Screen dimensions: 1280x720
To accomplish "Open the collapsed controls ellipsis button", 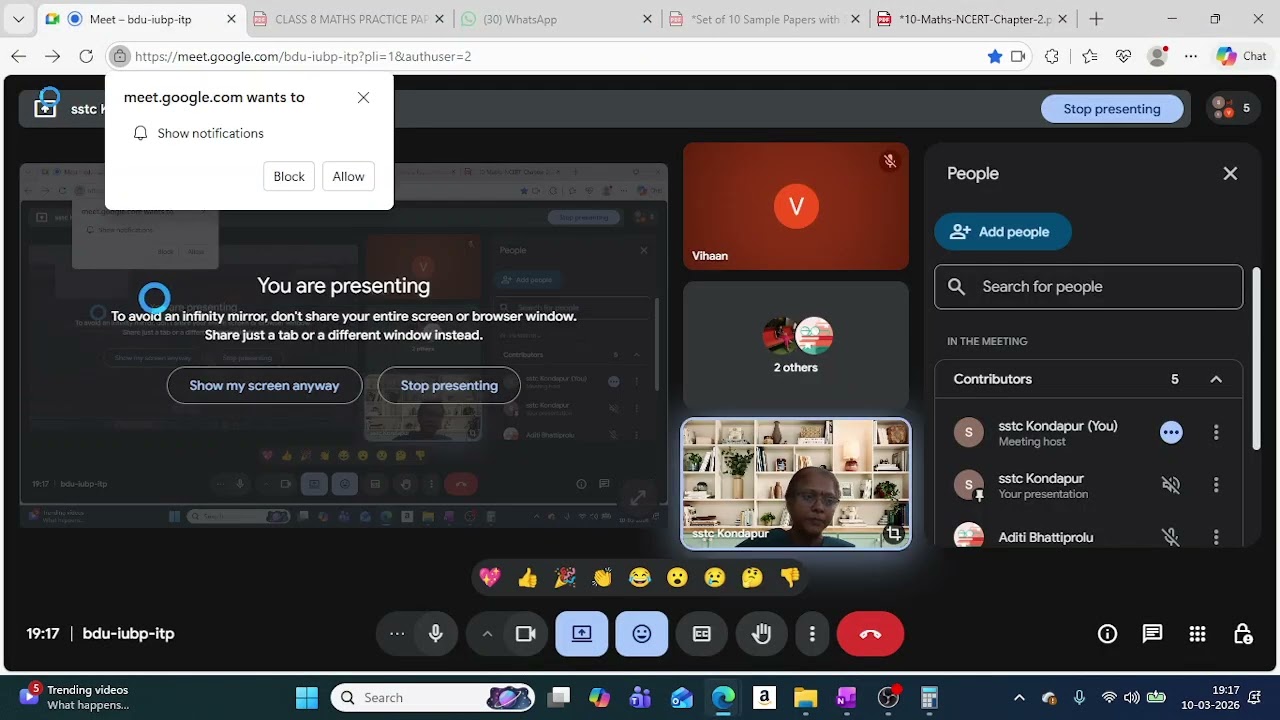I will [397, 634].
